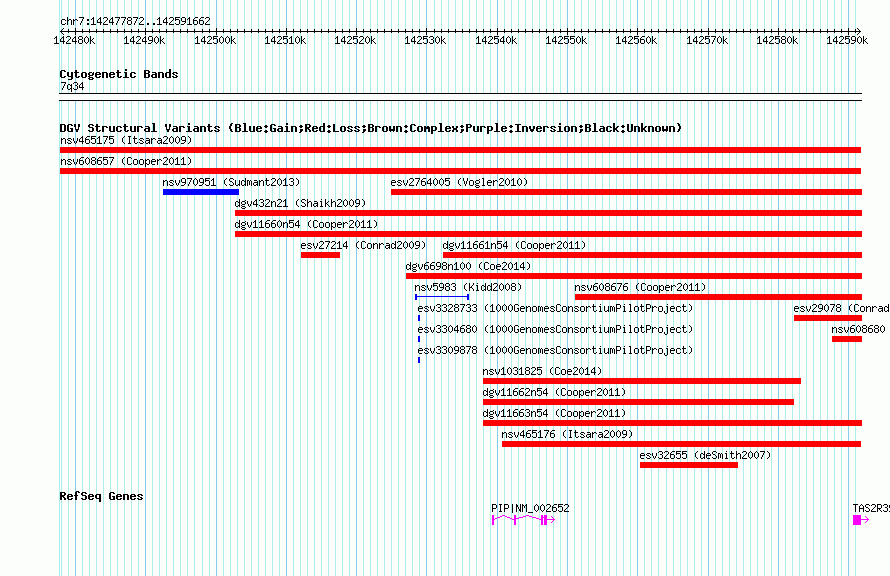Click the esv3304680 1000Genomes label
Viewport: 890px width, 576px height.
[556, 329]
